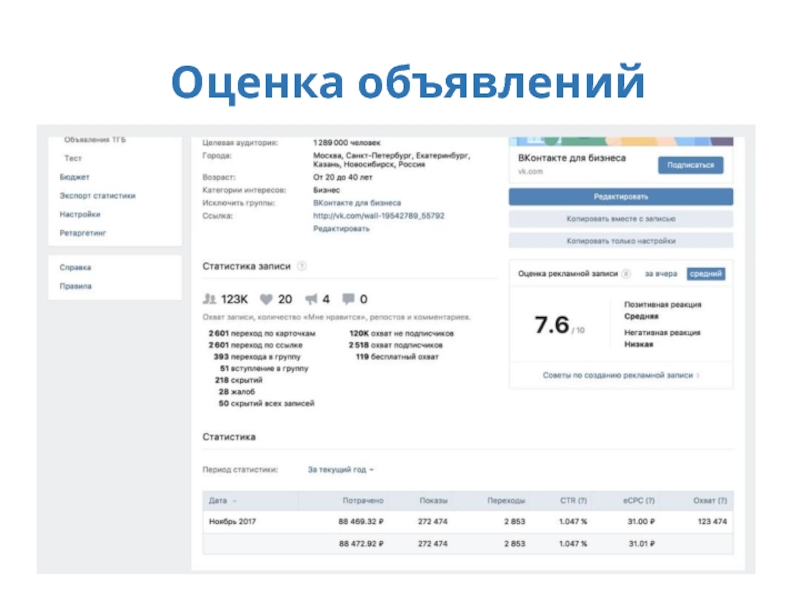
Task: Open the vk.com/wall post link
Action: [378, 215]
